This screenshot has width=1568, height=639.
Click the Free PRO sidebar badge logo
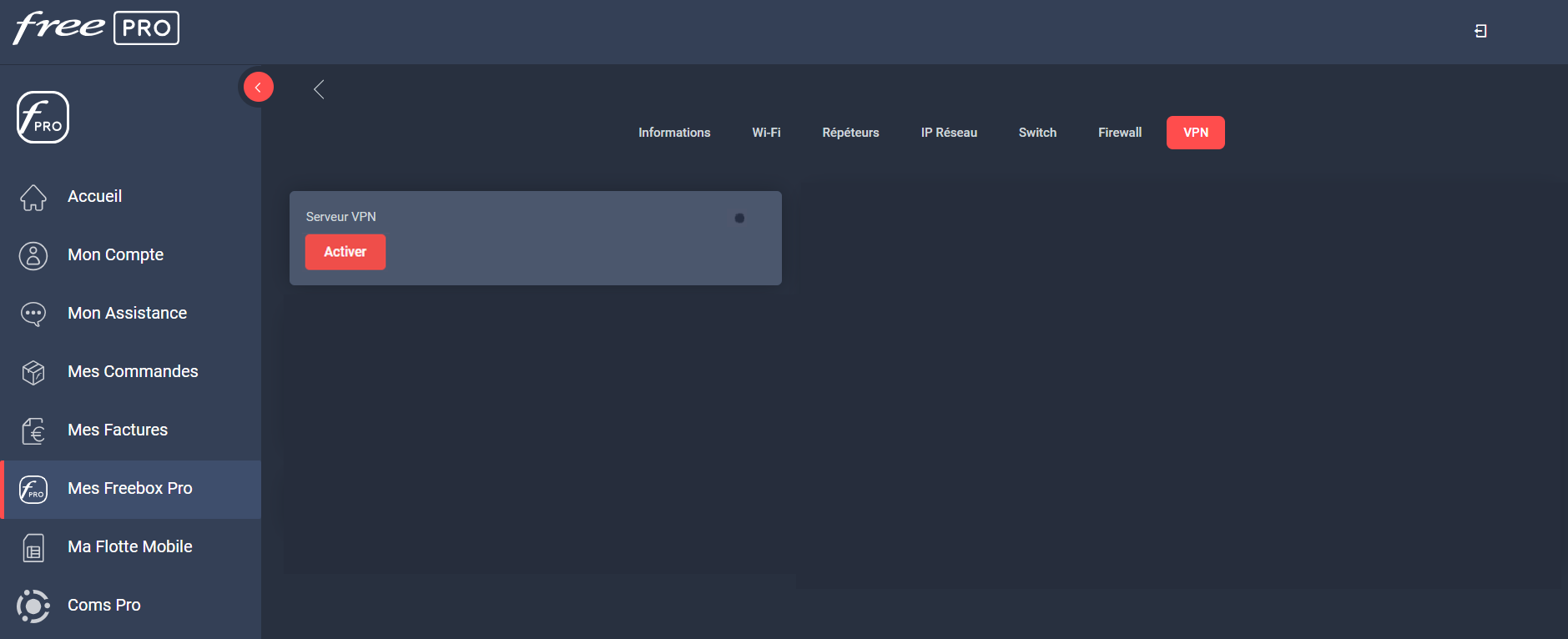pyautogui.click(x=43, y=117)
